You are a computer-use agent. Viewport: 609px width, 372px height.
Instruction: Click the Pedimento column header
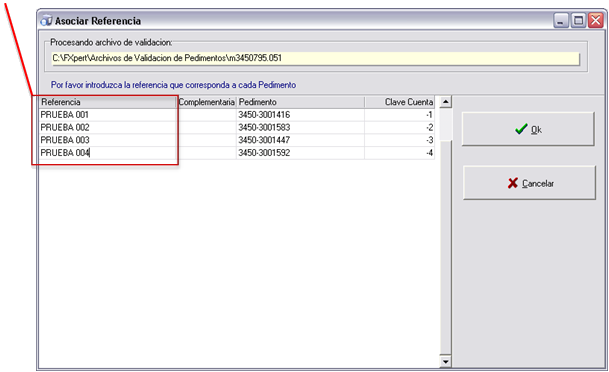tap(300, 102)
